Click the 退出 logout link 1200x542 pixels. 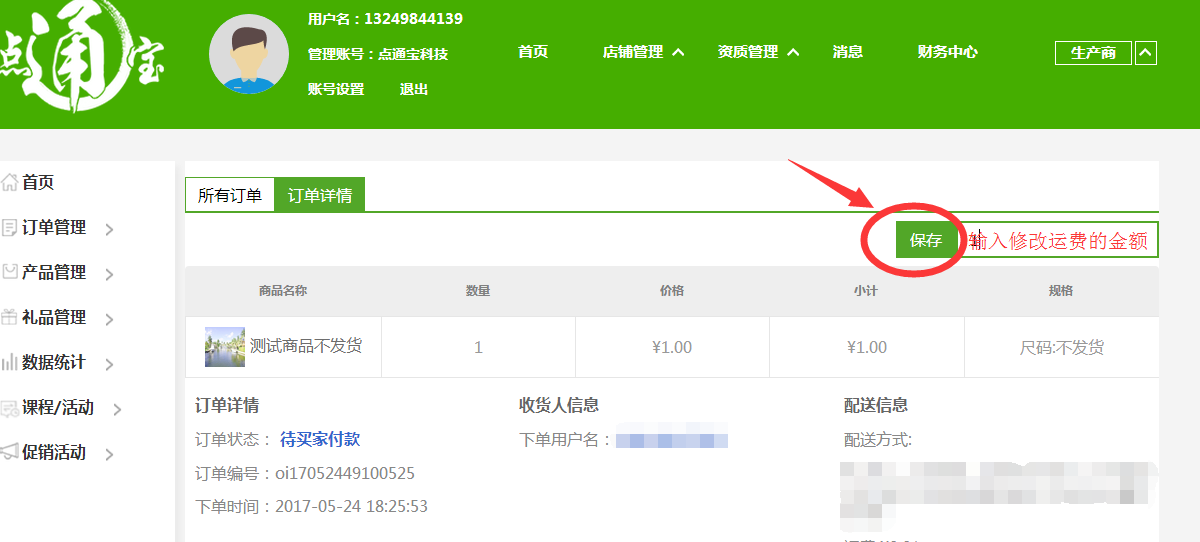(414, 89)
